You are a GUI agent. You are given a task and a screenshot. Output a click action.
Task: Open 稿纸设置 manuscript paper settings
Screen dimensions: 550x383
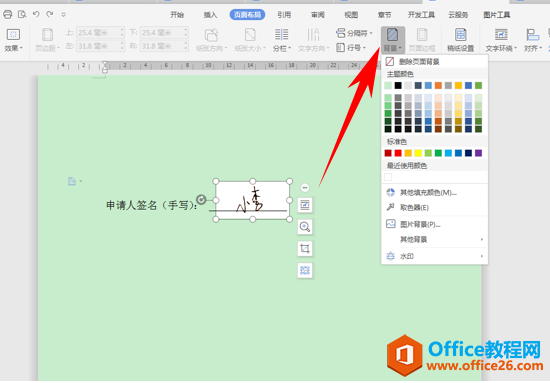coord(461,40)
